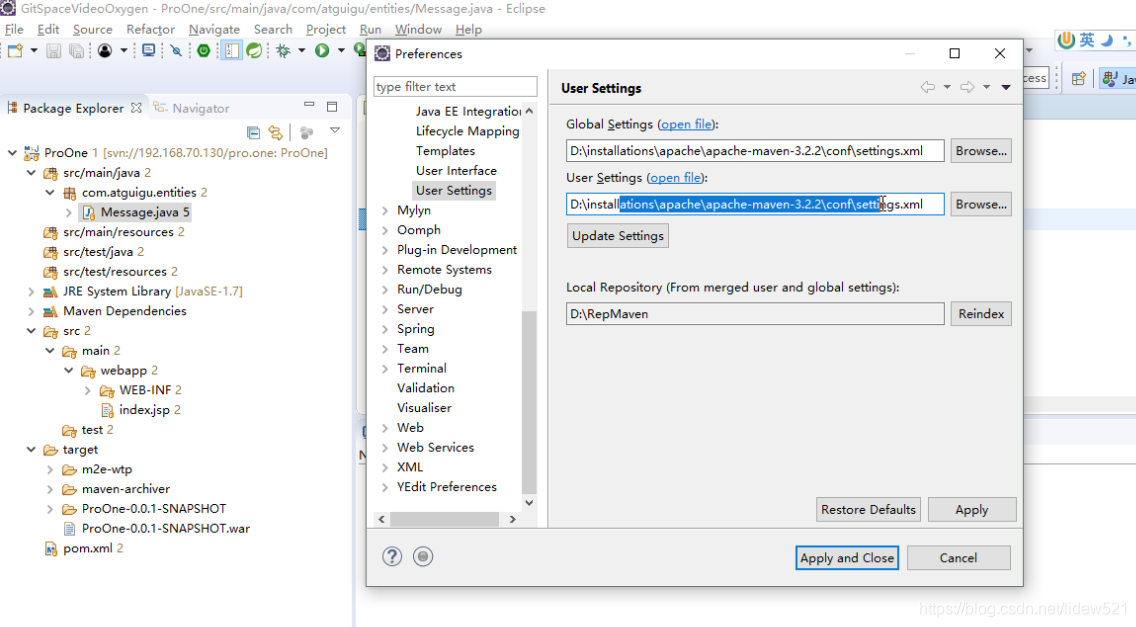Click the preferences Help question mark icon
Viewport: 1136px width, 627px height.
point(392,557)
